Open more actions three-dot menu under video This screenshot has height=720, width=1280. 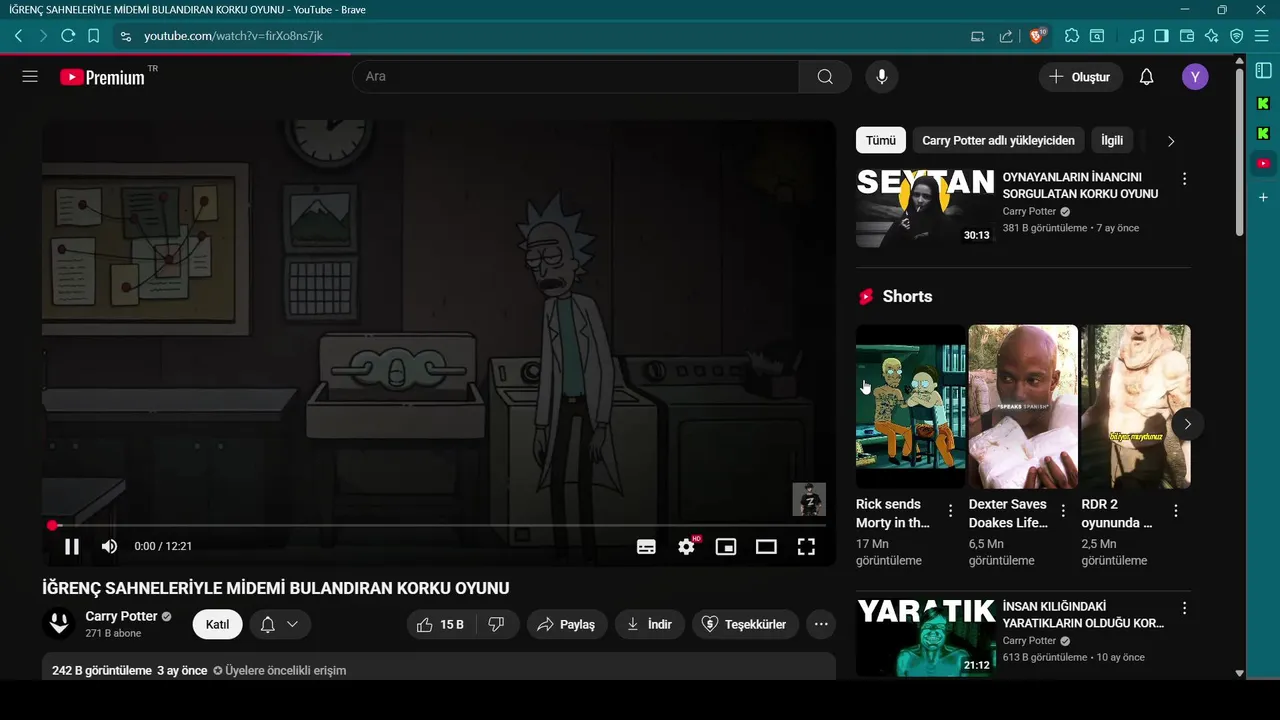click(821, 624)
